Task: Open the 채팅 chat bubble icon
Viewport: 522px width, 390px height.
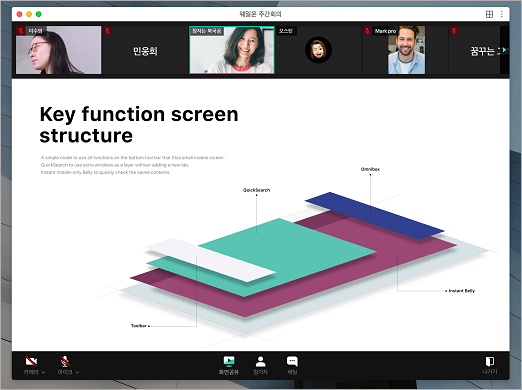Action: point(292,361)
